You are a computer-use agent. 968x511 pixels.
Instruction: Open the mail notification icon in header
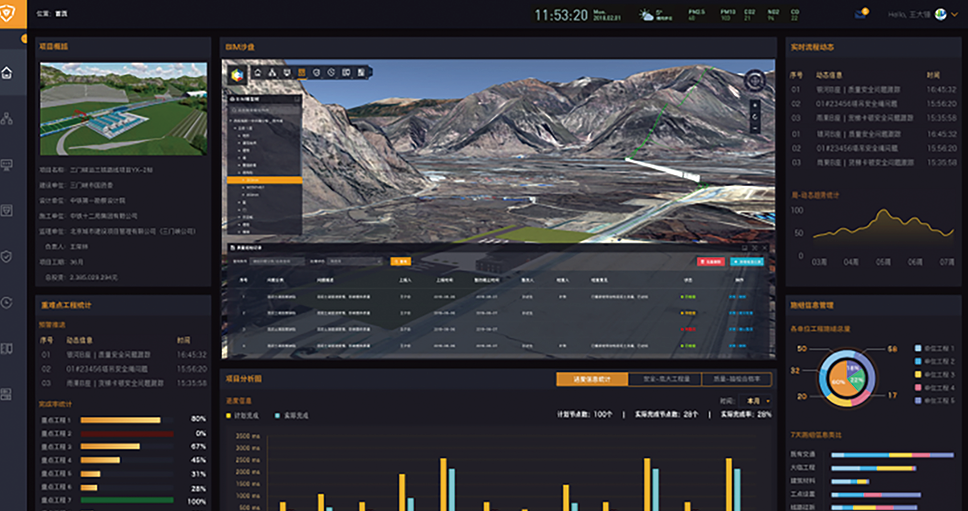(x=860, y=14)
